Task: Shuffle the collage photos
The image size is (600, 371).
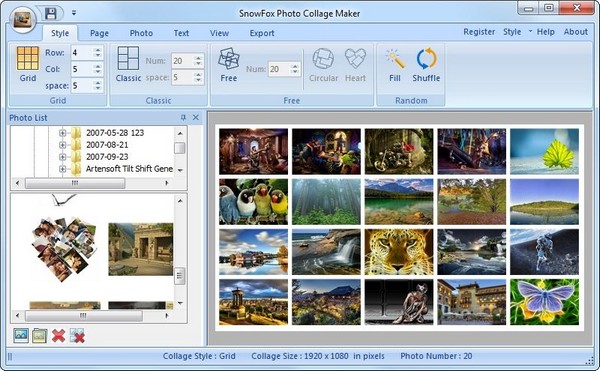Action: (x=426, y=59)
